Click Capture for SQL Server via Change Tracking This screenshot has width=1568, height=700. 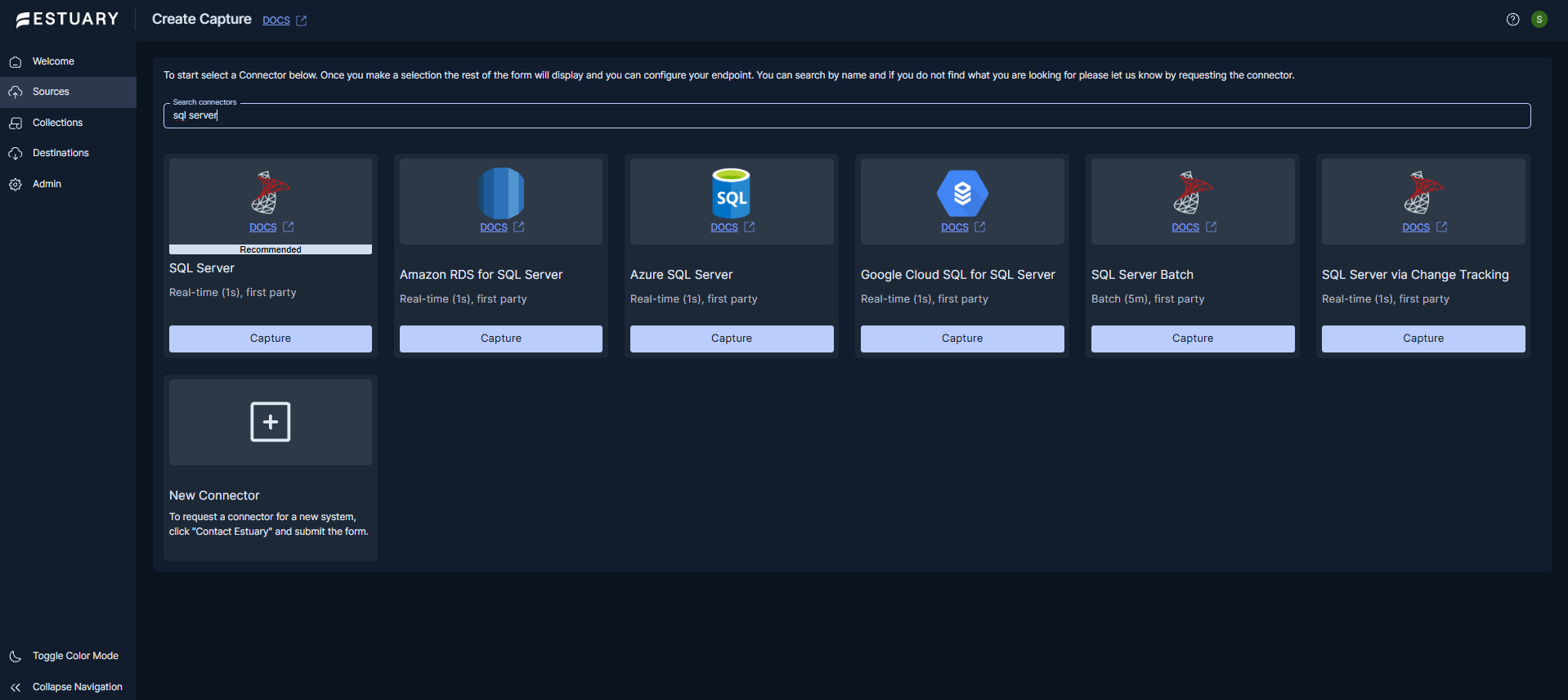(x=1423, y=339)
